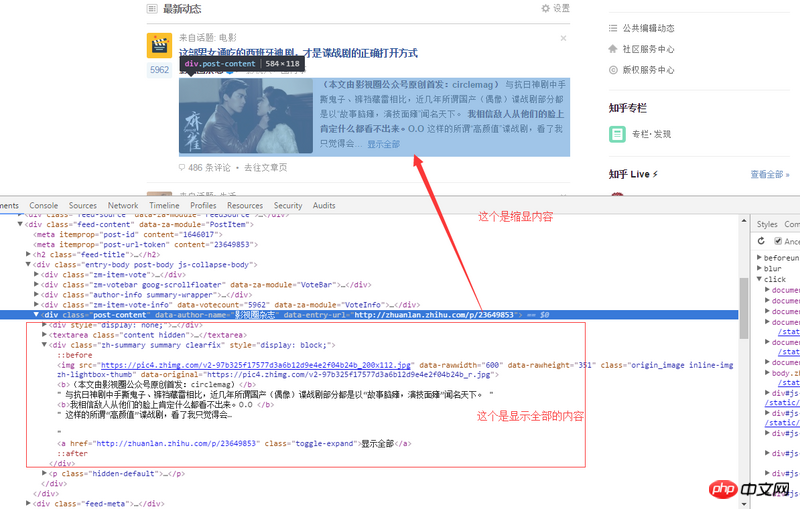Screen dimensions: 800x509
Task: Select the meta post-id 1646017 line
Action: [128, 234]
